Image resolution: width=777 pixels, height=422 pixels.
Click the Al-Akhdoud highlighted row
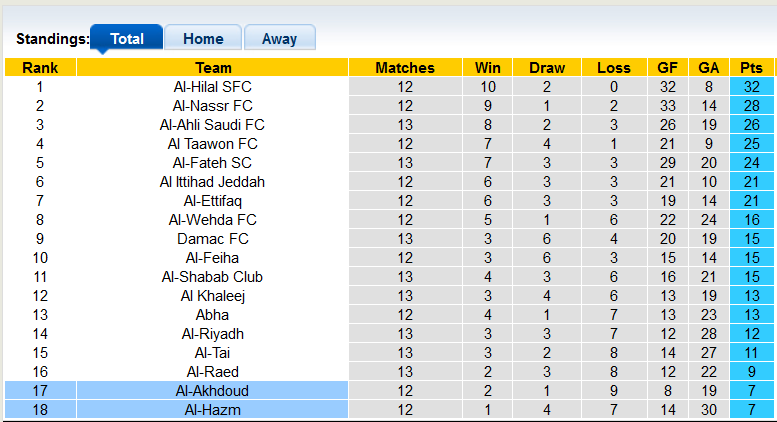pyautogui.click(x=212, y=391)
